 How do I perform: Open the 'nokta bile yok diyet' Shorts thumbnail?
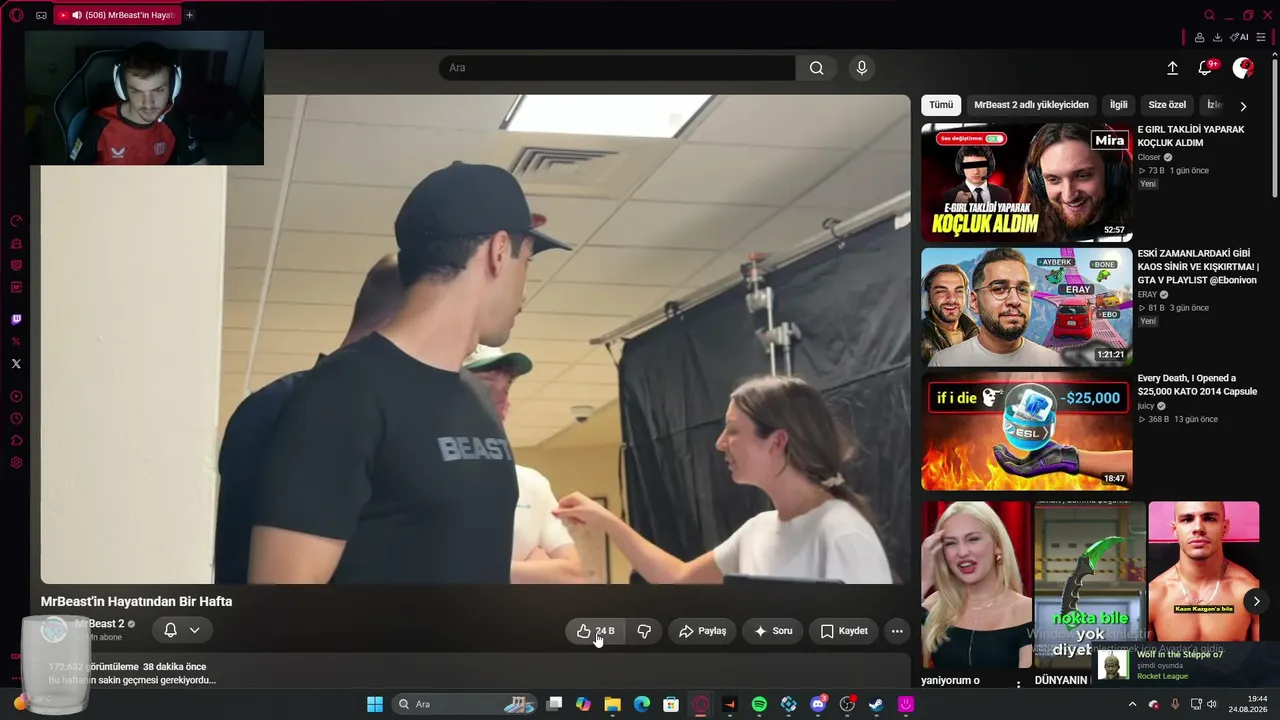[x=1089, y=584]
